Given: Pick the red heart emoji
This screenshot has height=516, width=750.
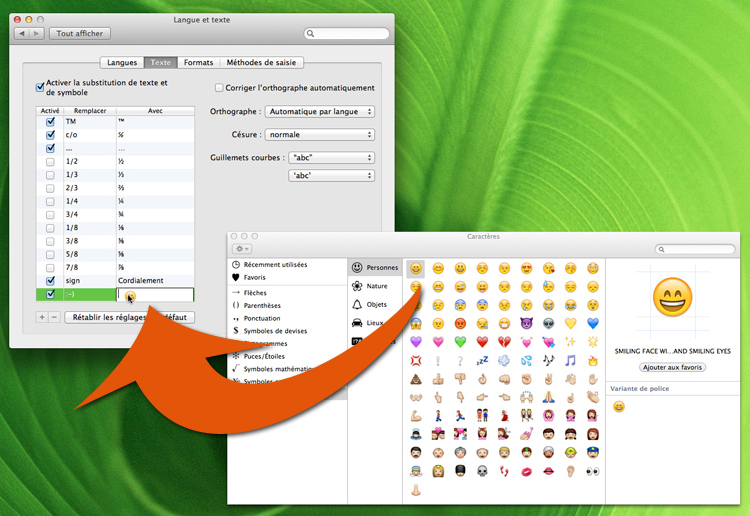Looking at the screenshot, I should [482, 342].
